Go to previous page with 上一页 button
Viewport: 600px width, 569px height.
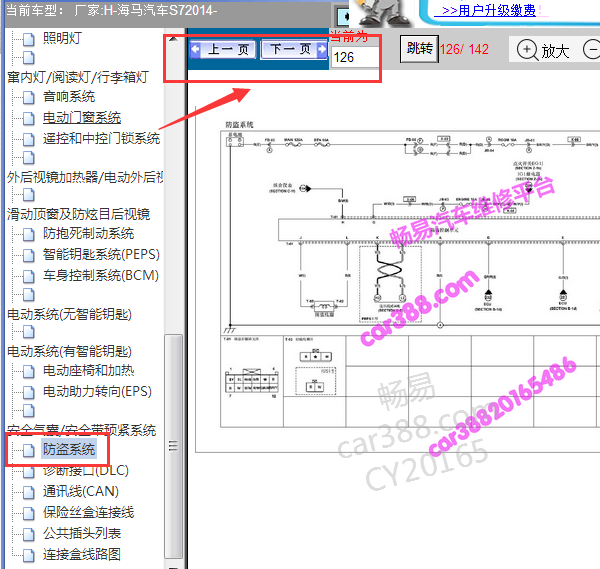coord(223,49)
